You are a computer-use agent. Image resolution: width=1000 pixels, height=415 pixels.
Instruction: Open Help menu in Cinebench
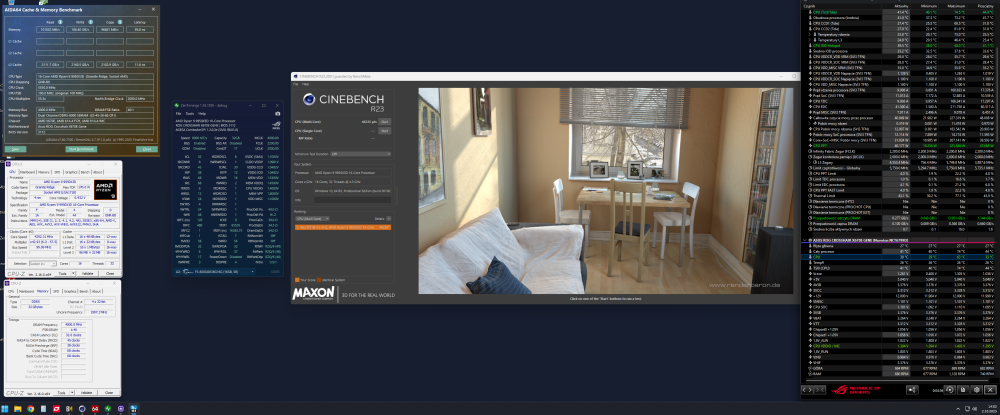click(305, 84)
